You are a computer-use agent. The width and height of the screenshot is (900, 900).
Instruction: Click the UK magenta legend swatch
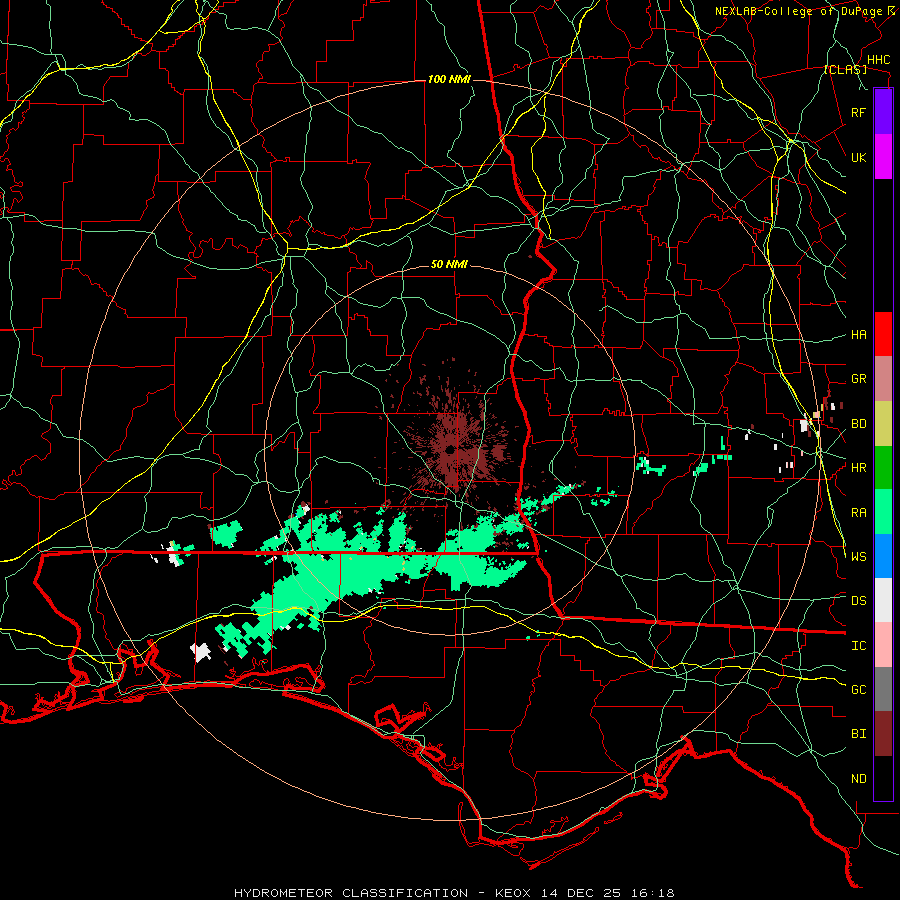coord(883,157)
